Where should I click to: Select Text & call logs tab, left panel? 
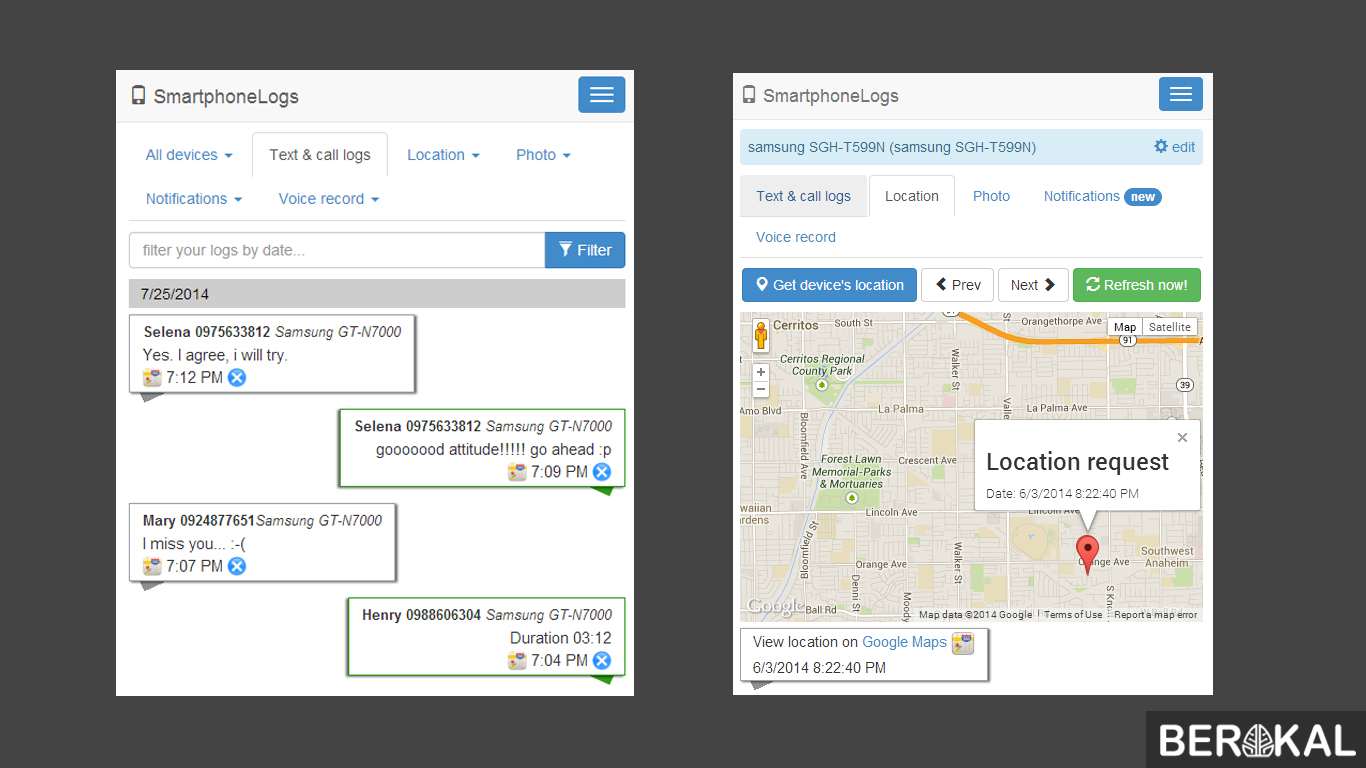coord(320,155)
